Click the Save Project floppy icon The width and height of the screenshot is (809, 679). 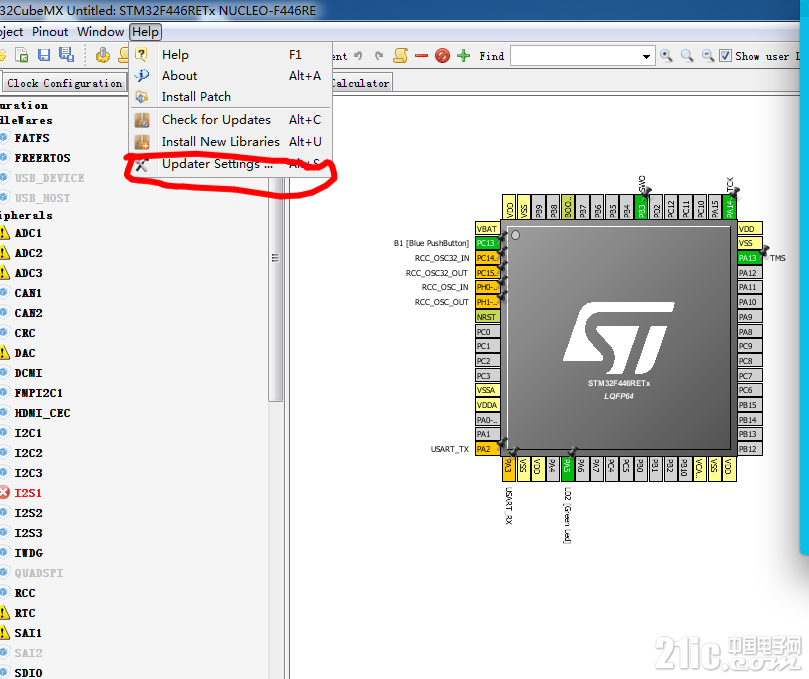point(44,55)
